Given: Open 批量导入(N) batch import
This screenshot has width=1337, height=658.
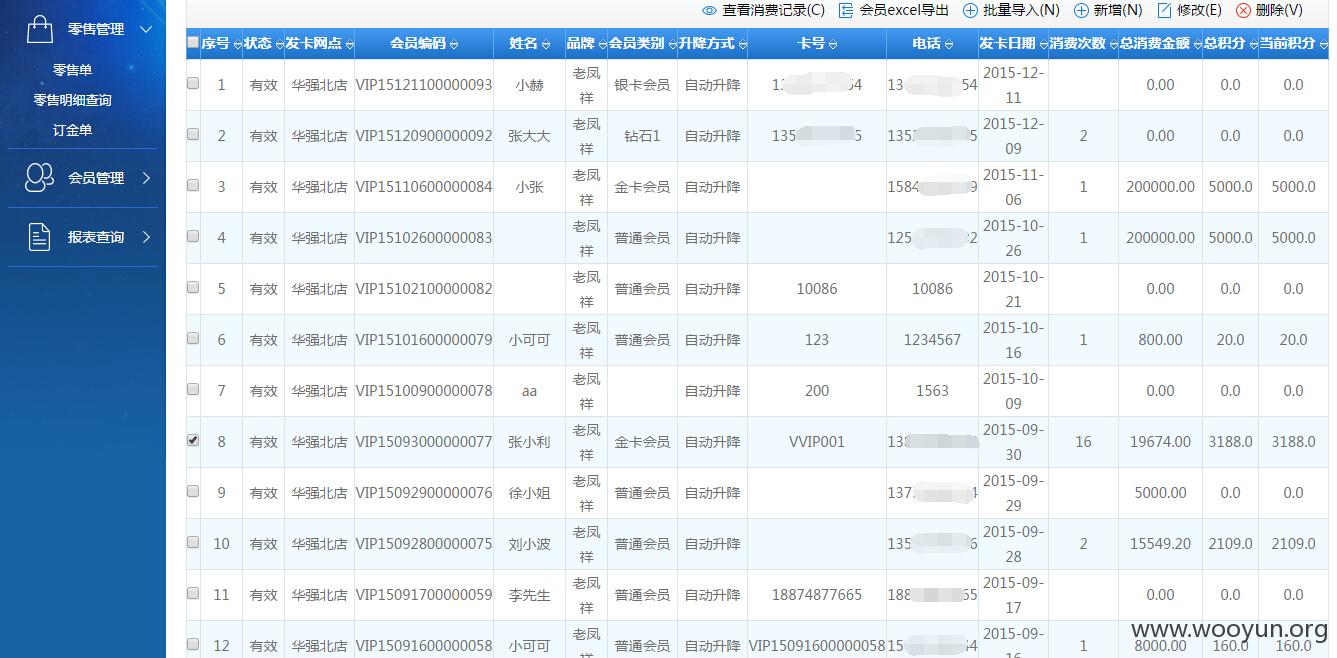Looking at the screenshot, I should pyautogui.click(x=1021, y=10).
